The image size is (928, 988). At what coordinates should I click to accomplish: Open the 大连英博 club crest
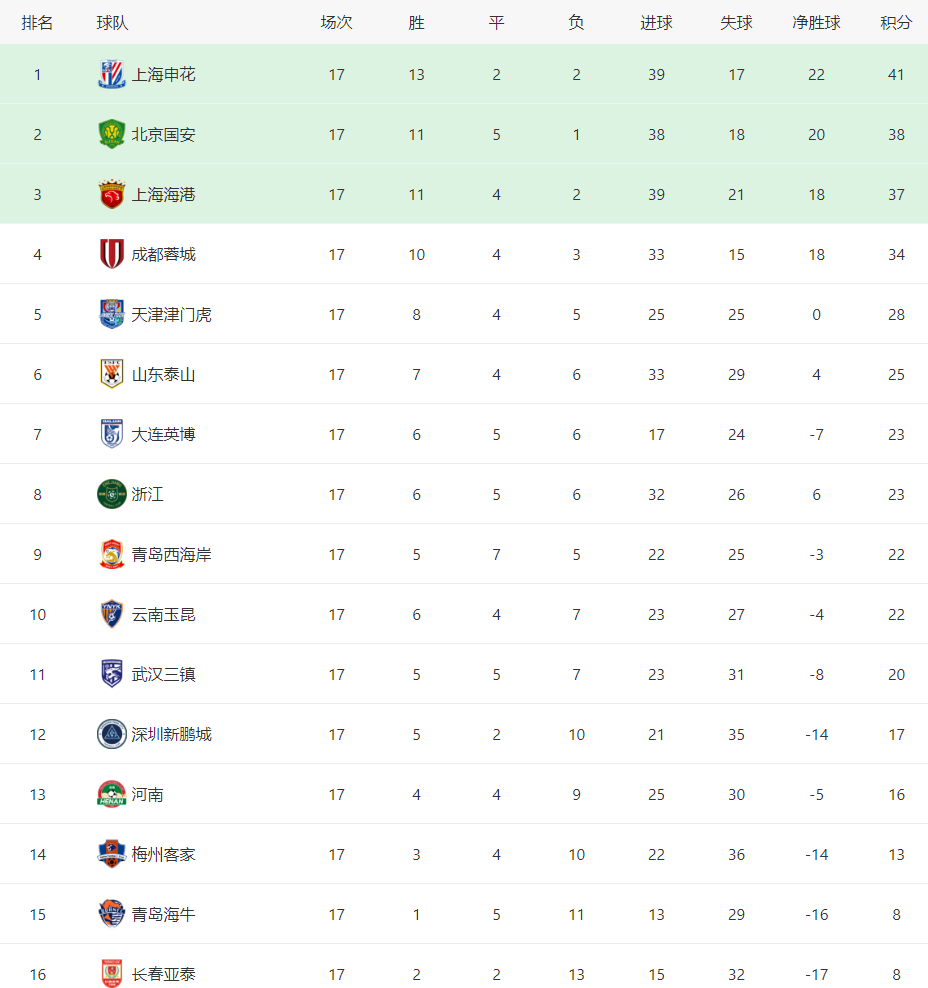pyautogui.click(x=112, y=434)
